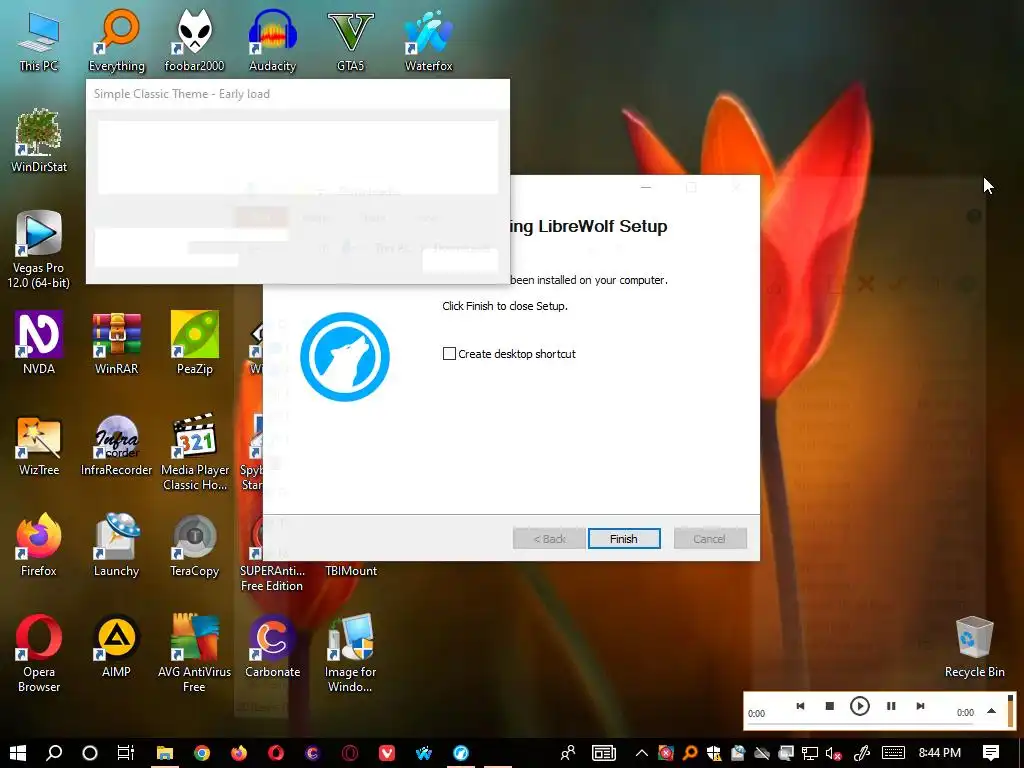The height and width of the screenshot is (768, 1024).
Task: Select the Carbonate desktop shortcut
Action: (x=272, y=647)
